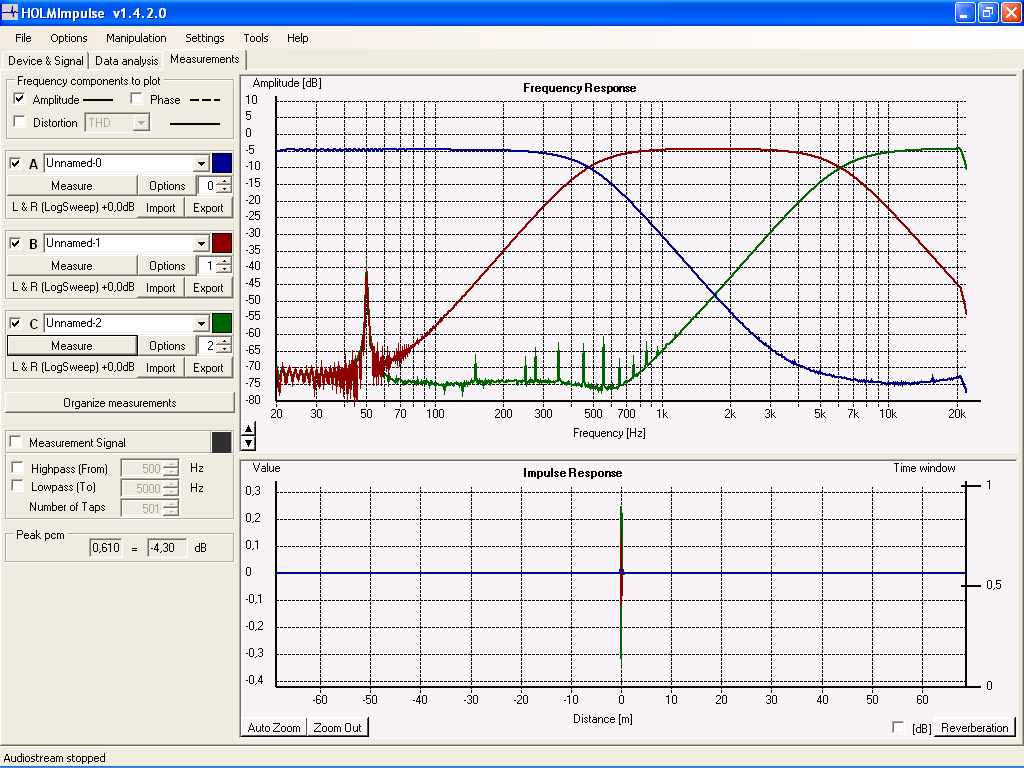Screen dimensions: 1024x768
Task: Toggle measurement B visibility checkbox
Action: click(16, 244)
